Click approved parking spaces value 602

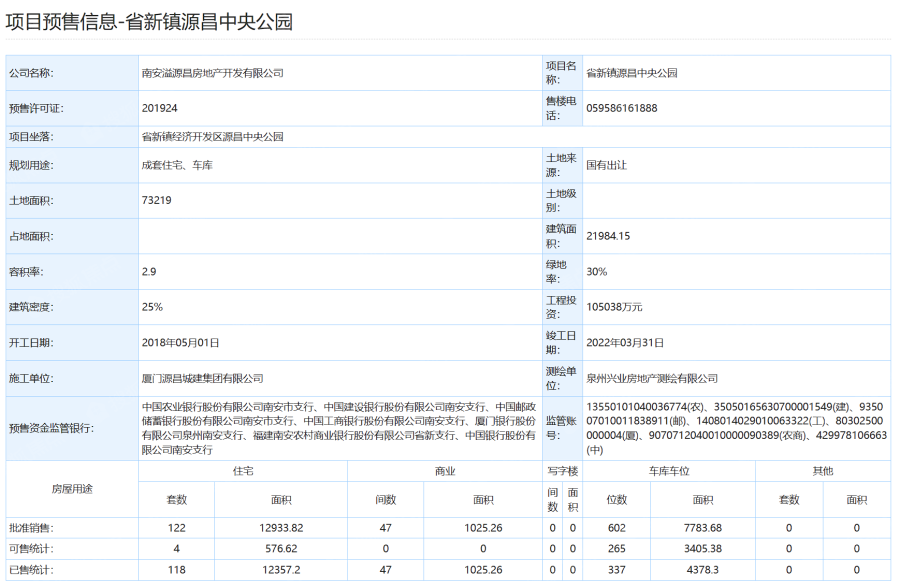[x=616, y=528]
